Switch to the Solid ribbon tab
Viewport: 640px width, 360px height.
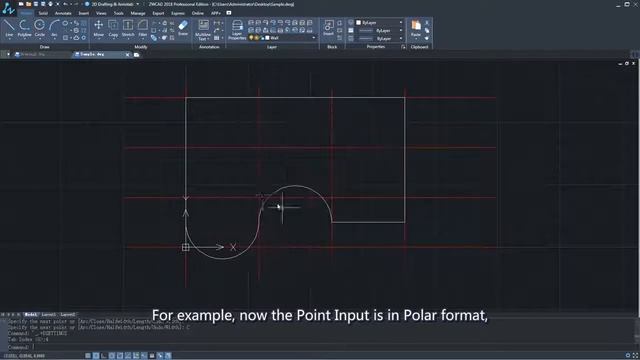43,13
